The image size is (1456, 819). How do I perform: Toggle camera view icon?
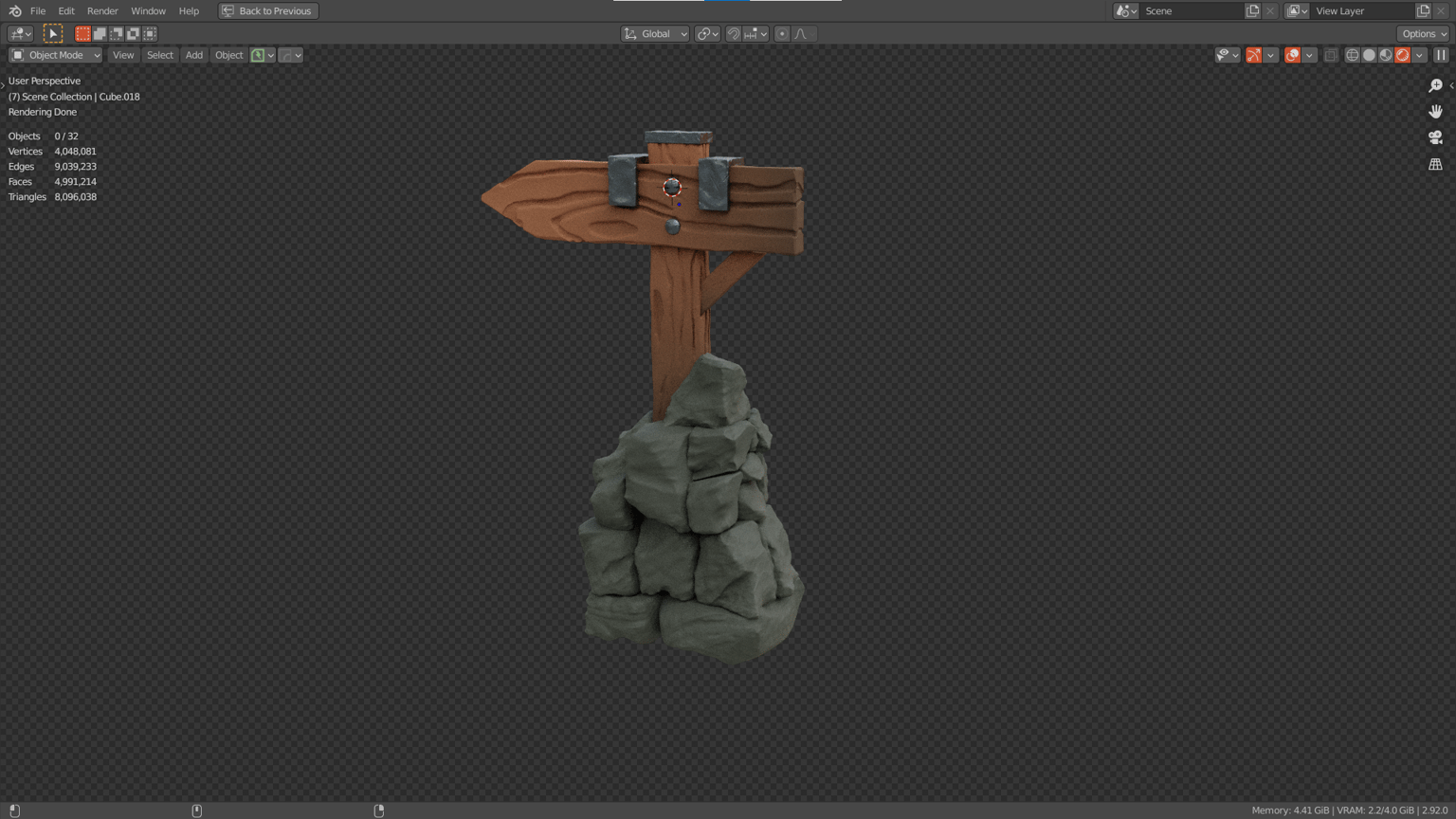(1435, 137)
